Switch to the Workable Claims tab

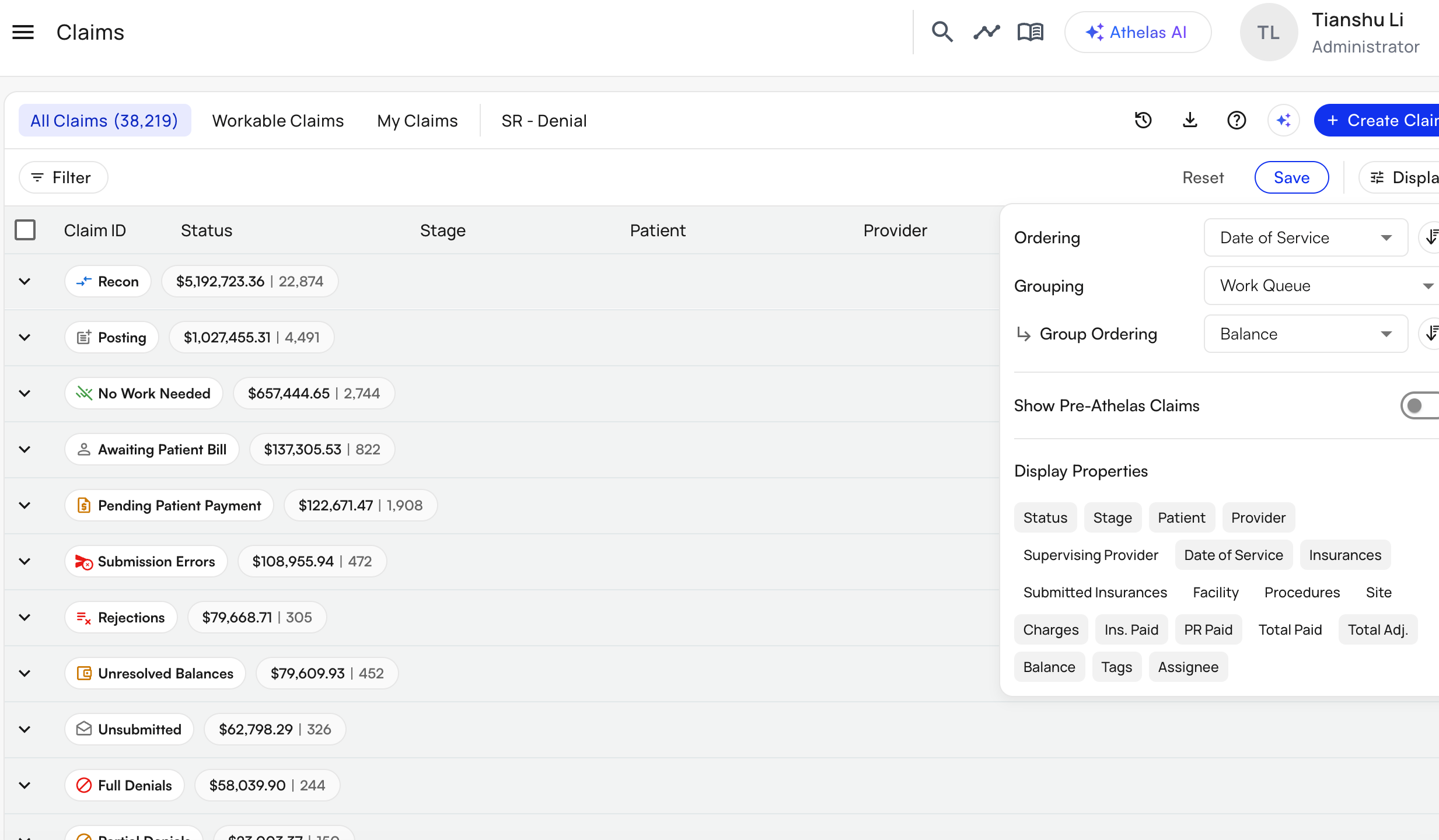[278, 120]
